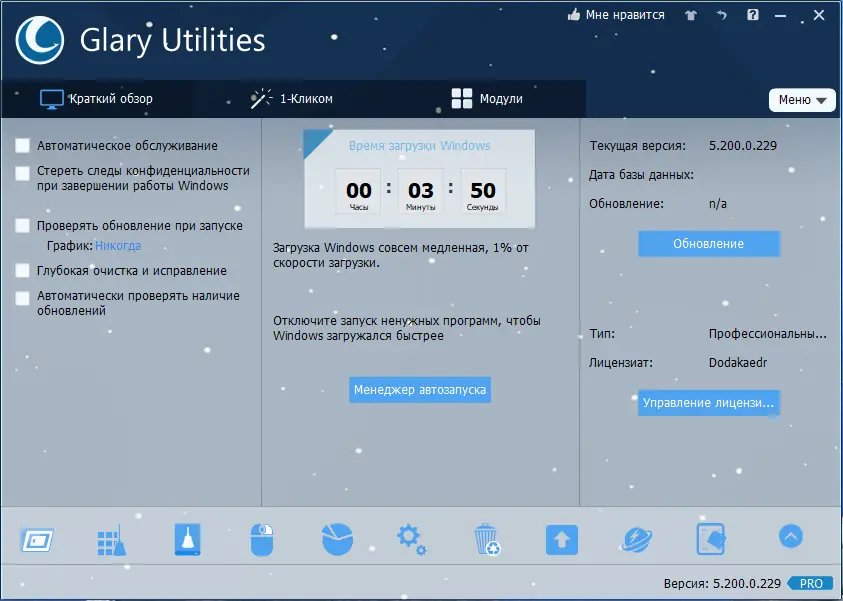
Task: Launch Registry Cleaner grid-with-broom icon
Action: click(x=112, y=540)
